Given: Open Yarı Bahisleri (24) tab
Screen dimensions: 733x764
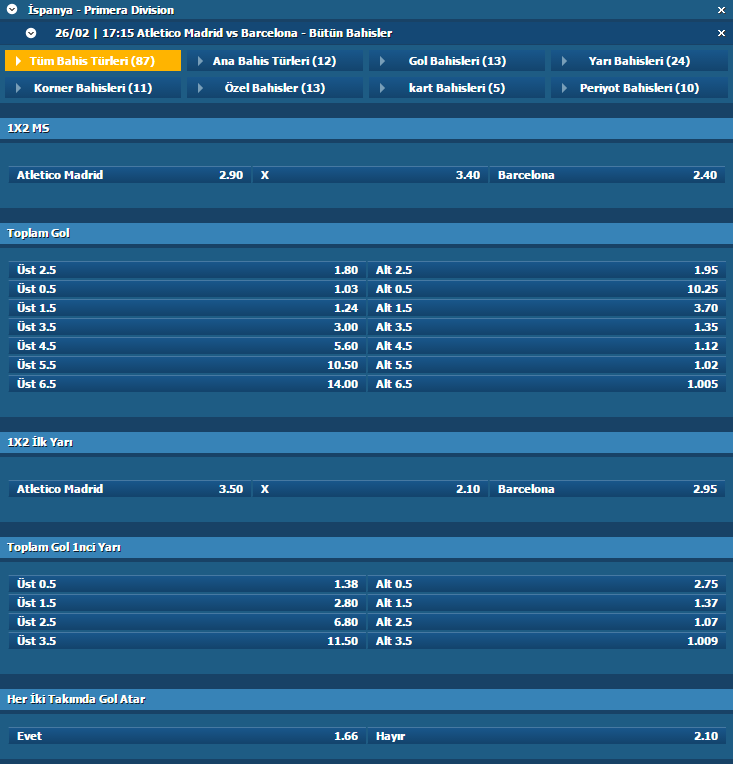Looking at the screenshot, I should 639,60.
